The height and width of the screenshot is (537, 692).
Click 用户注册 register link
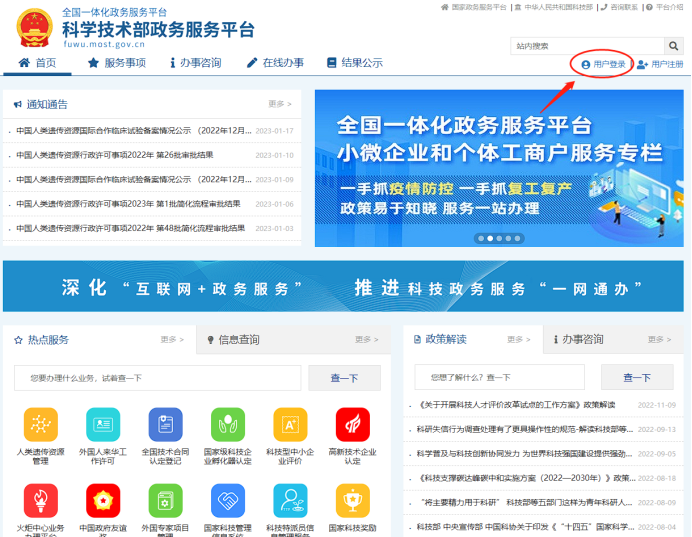pyautogui.click(x=660, y=64)
